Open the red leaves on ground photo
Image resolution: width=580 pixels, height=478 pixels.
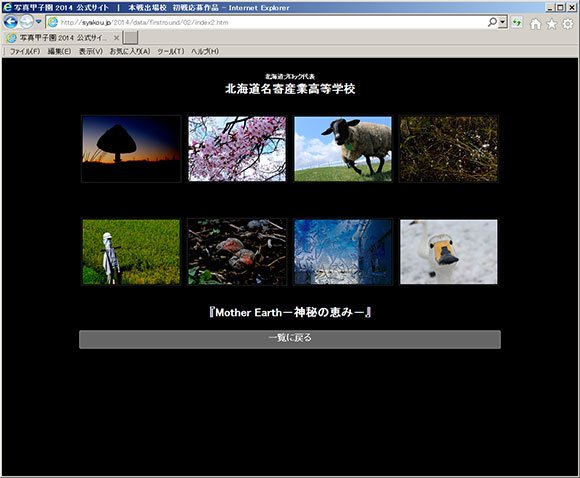[x=237, y=252]
